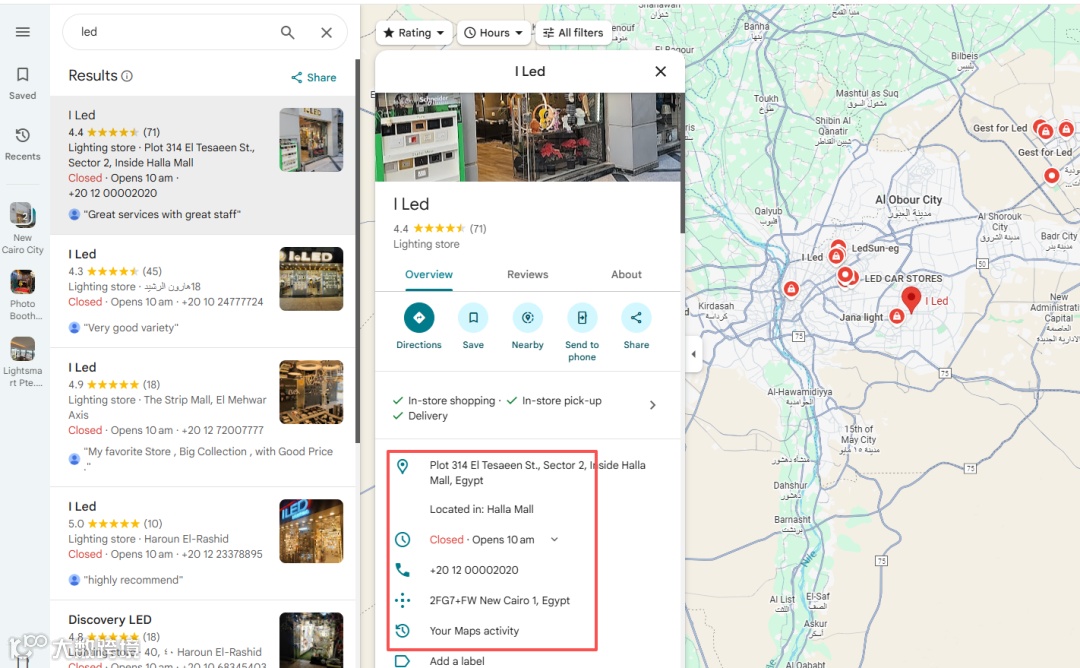Screen dimensions: 1080x668
Task: Switch to the About tab
Action: [626, 274]
